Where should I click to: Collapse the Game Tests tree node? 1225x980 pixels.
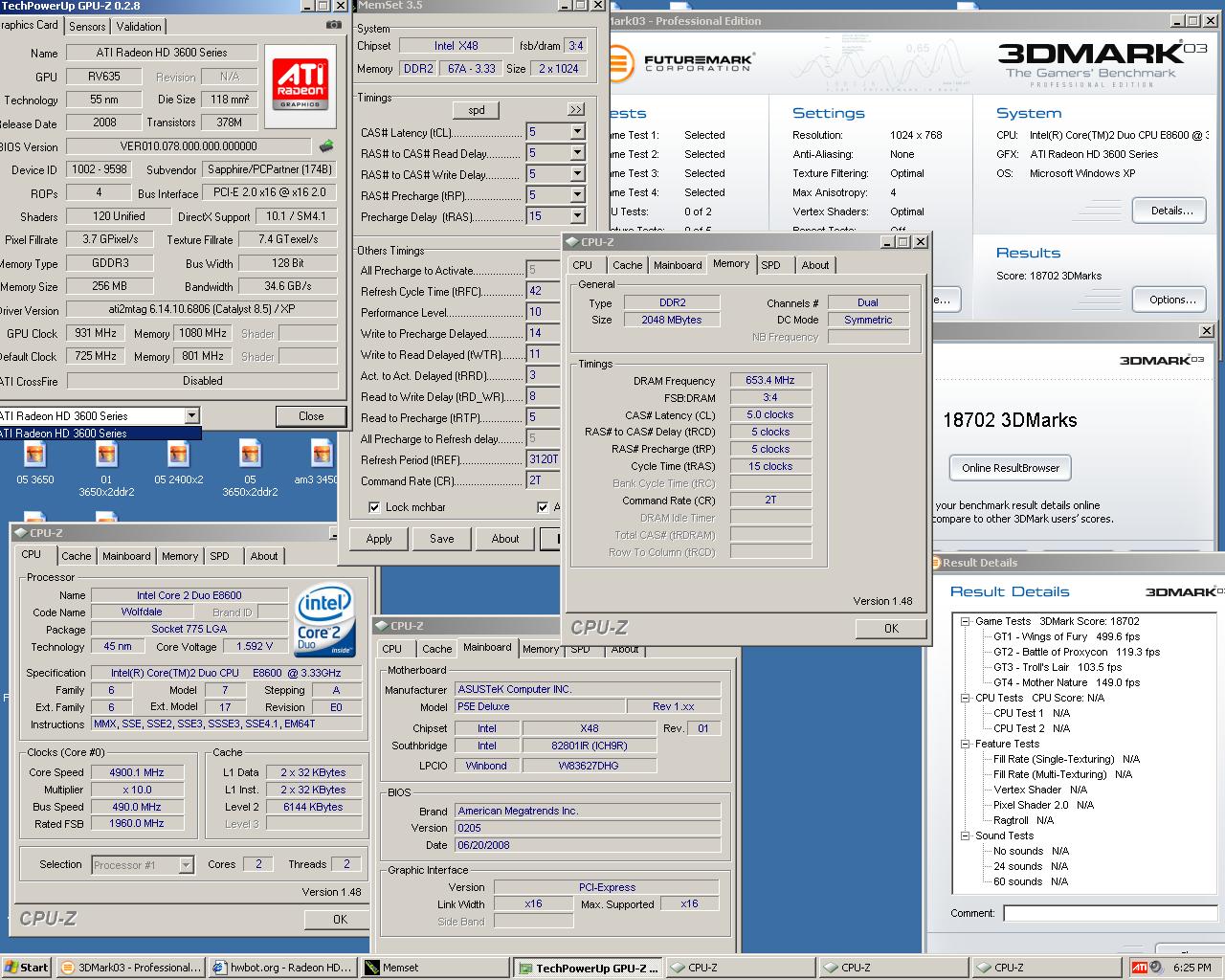(x=966, y=621)
